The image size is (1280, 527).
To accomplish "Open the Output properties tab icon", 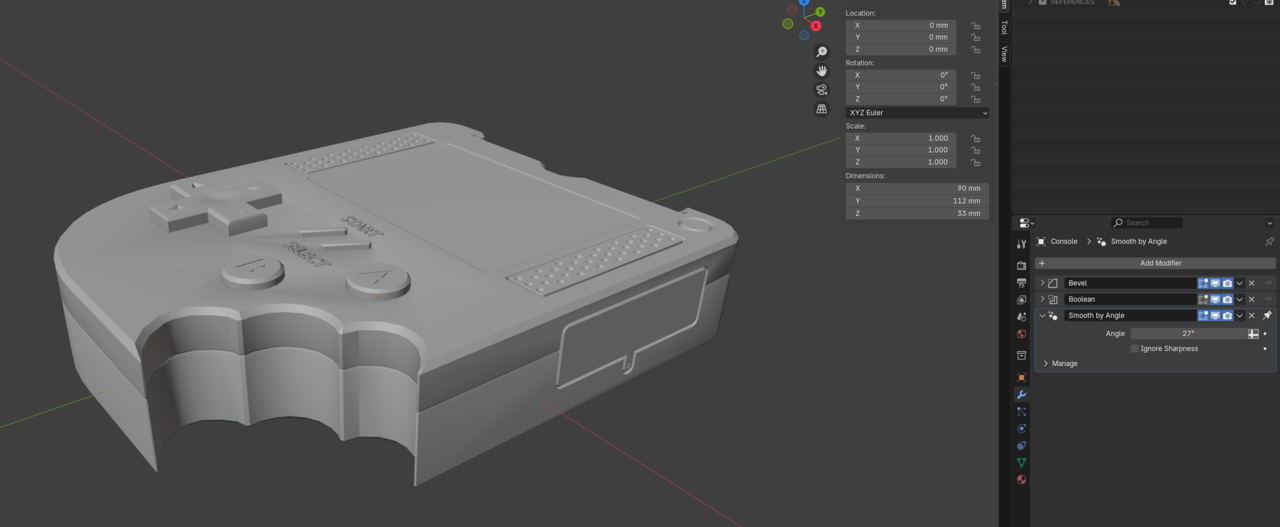I will 1021,283.
